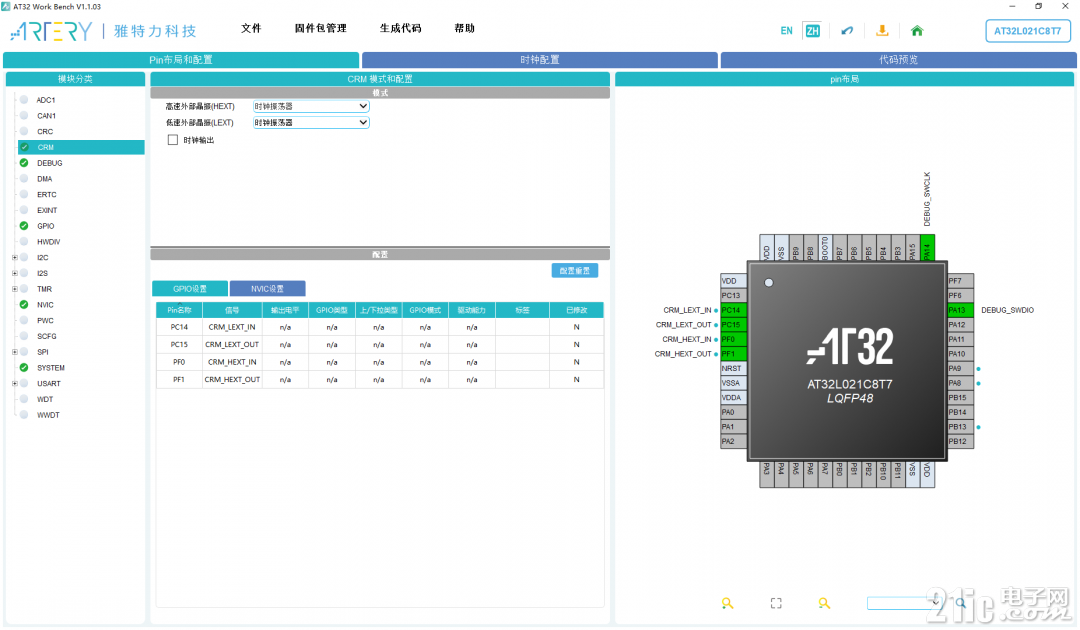
Task: Select the WWDT module in list
Action: 48,416
